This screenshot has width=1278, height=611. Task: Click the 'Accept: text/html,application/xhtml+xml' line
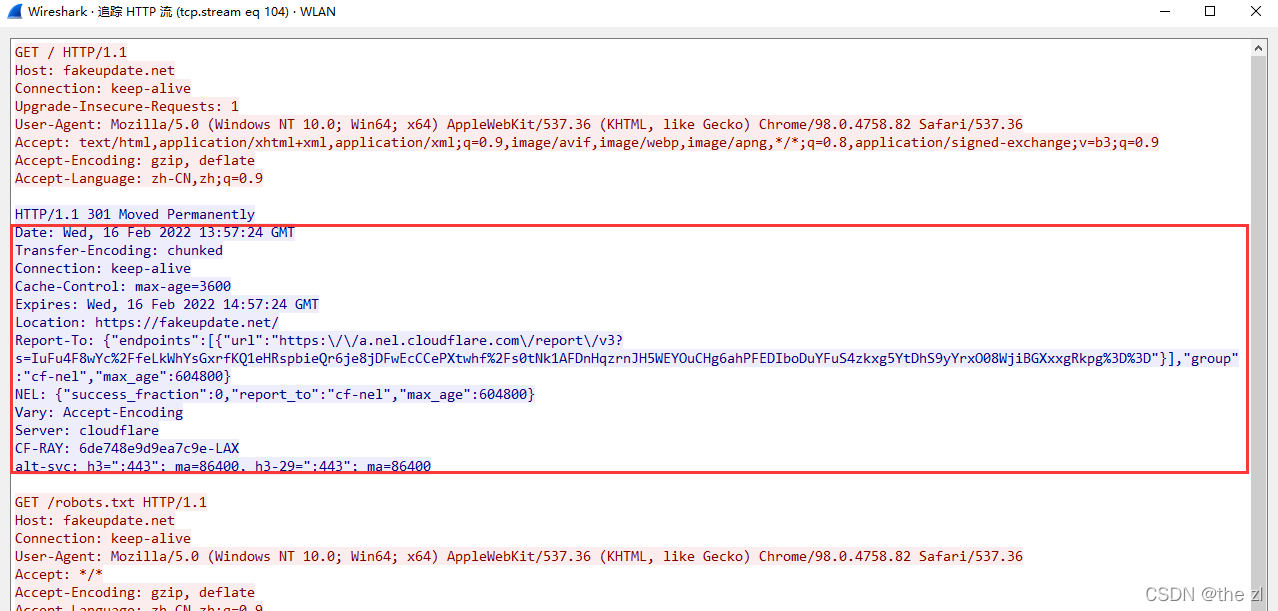tap(587, 142)
